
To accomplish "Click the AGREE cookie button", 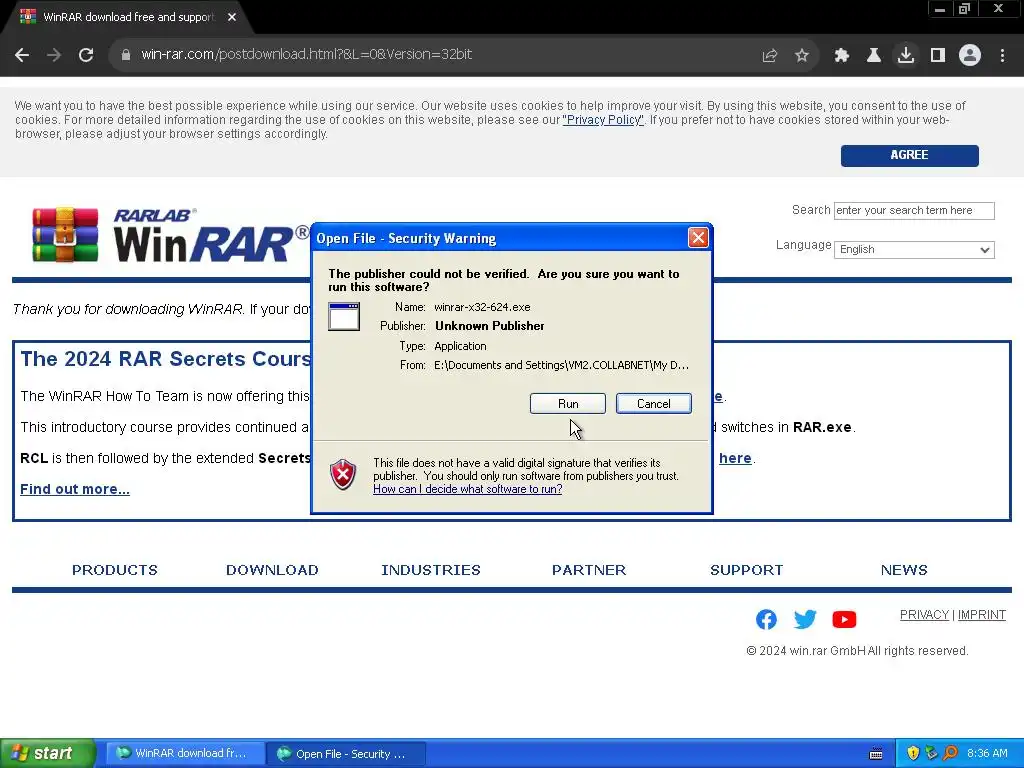I will 909,155.
